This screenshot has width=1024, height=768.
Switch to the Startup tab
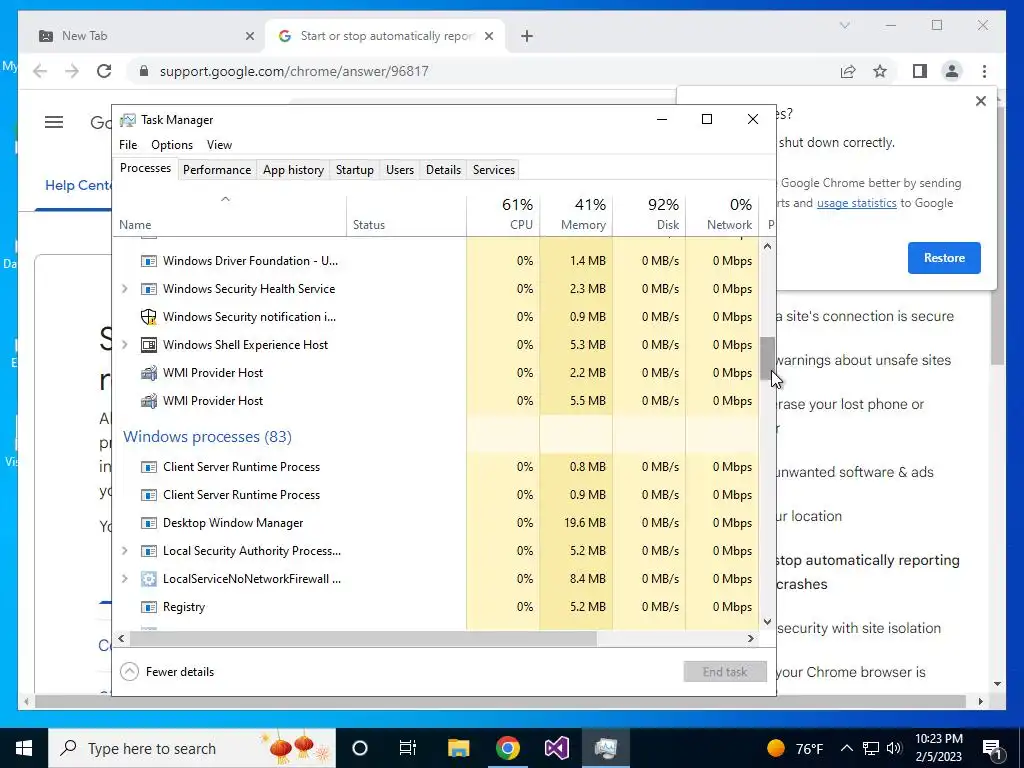point(355,170)
